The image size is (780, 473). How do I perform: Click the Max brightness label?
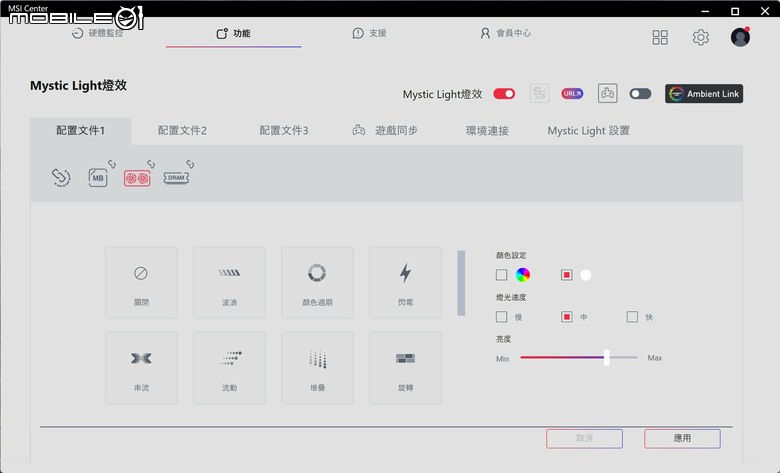[x=655, y=358]
